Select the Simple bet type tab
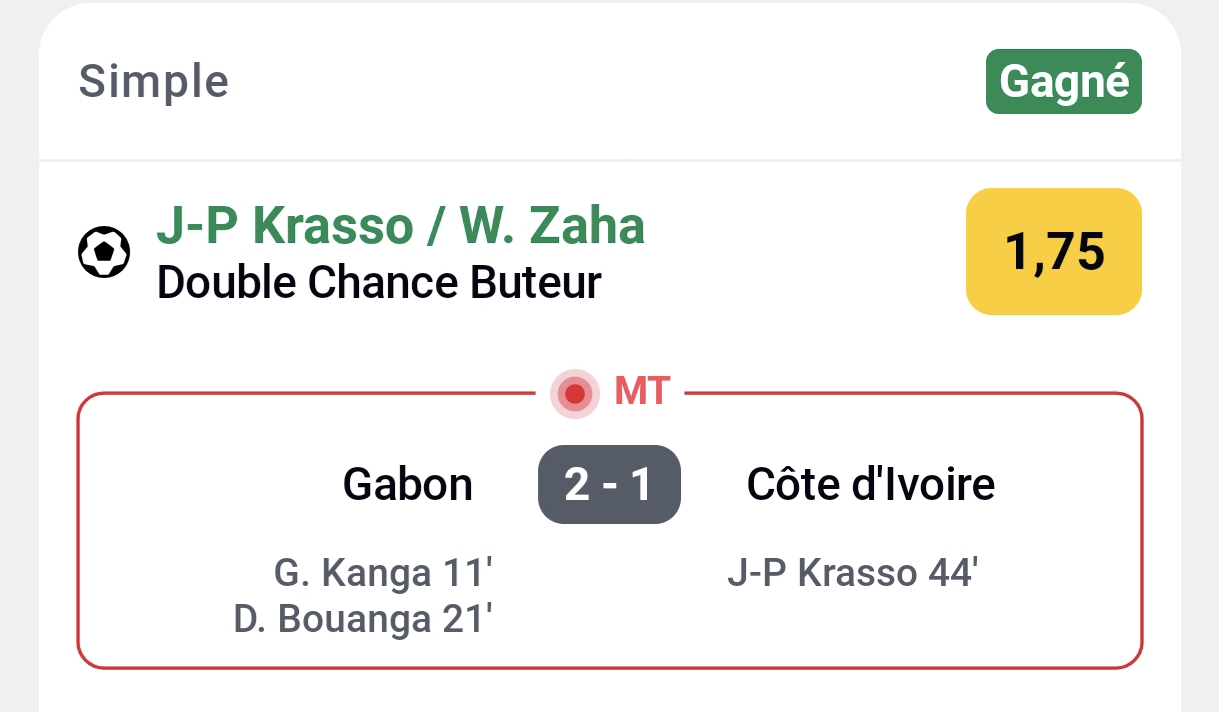This screenshot has width=1219, height=712. click(152, 81)
